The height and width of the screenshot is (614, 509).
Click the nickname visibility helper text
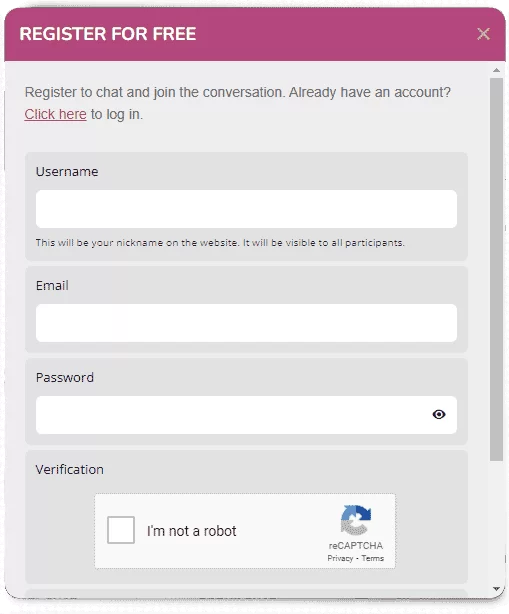click(x=220, y=243)
